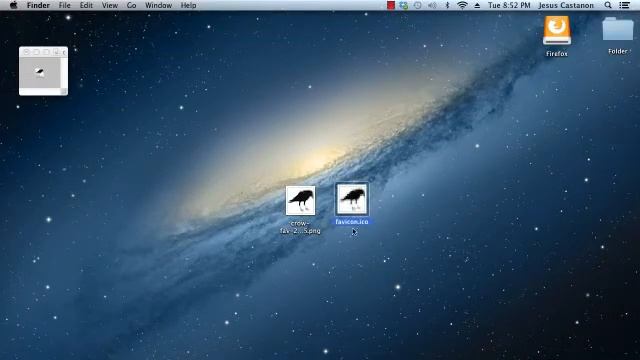
Task: Click the sync status icon in the menu bar
Action: point(404,5)
